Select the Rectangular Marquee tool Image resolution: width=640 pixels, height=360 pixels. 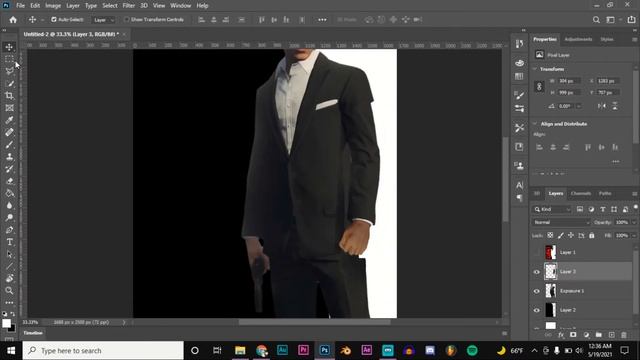coord(9,59)
